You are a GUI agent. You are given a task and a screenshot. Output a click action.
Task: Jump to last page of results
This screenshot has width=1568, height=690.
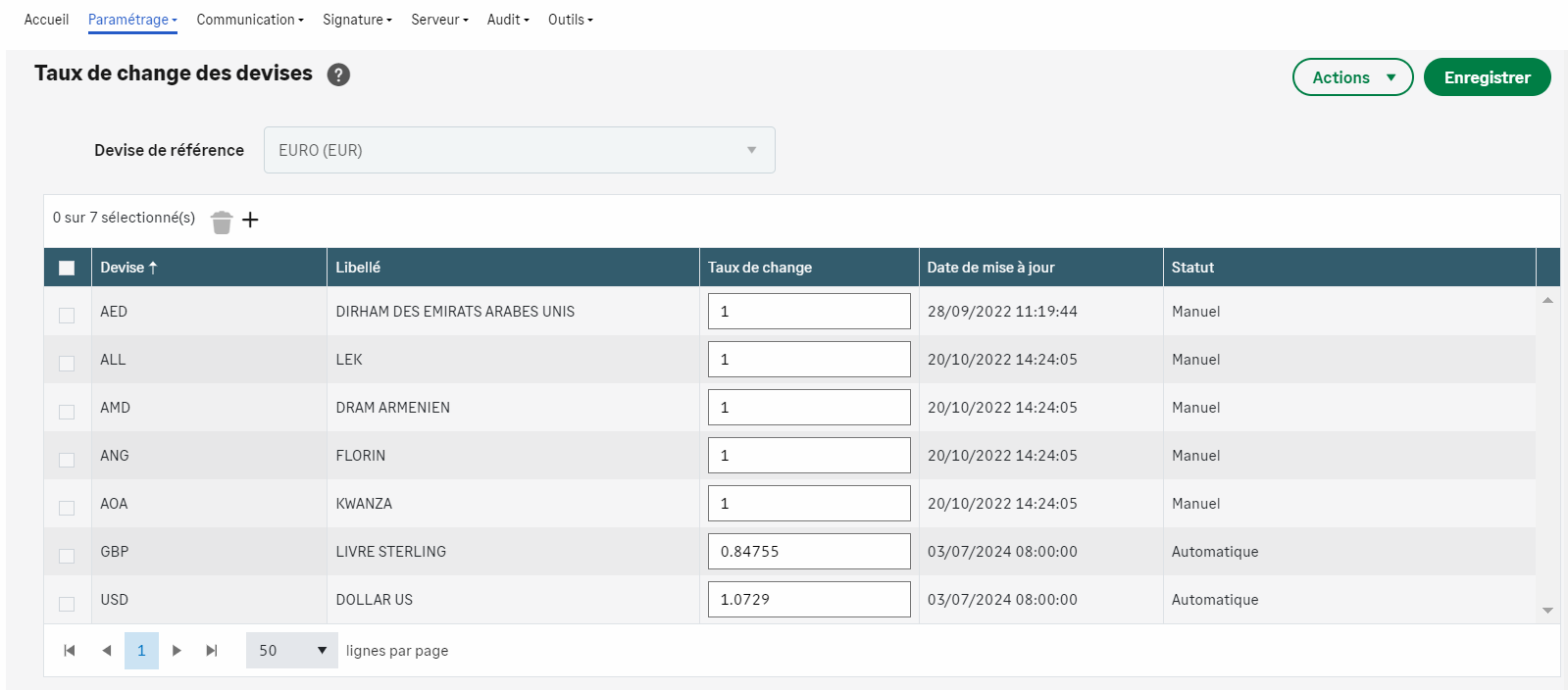tap(212, 651)
